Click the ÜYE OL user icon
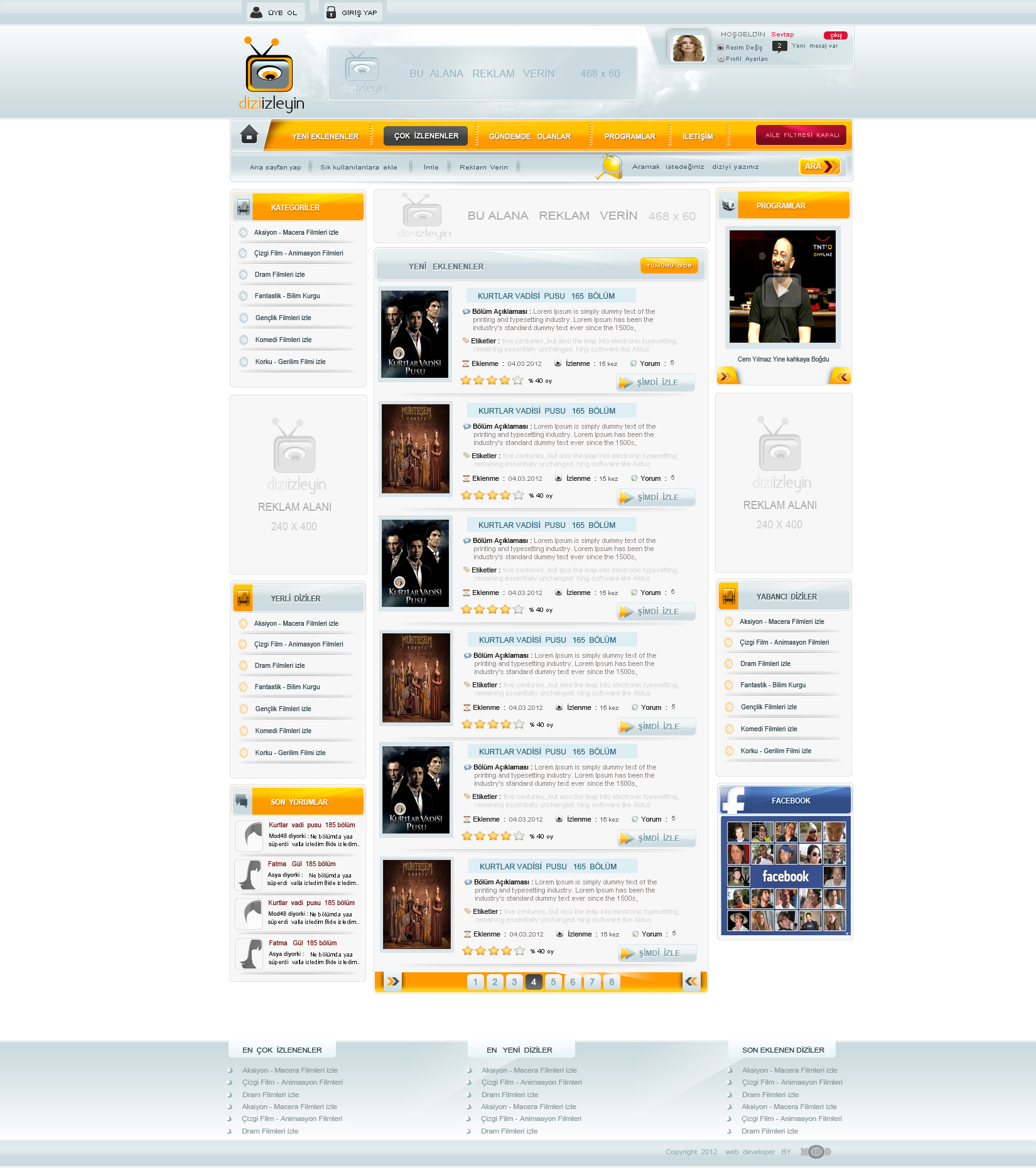Screen dimensions: 1036x1175 tap(256, 12)
